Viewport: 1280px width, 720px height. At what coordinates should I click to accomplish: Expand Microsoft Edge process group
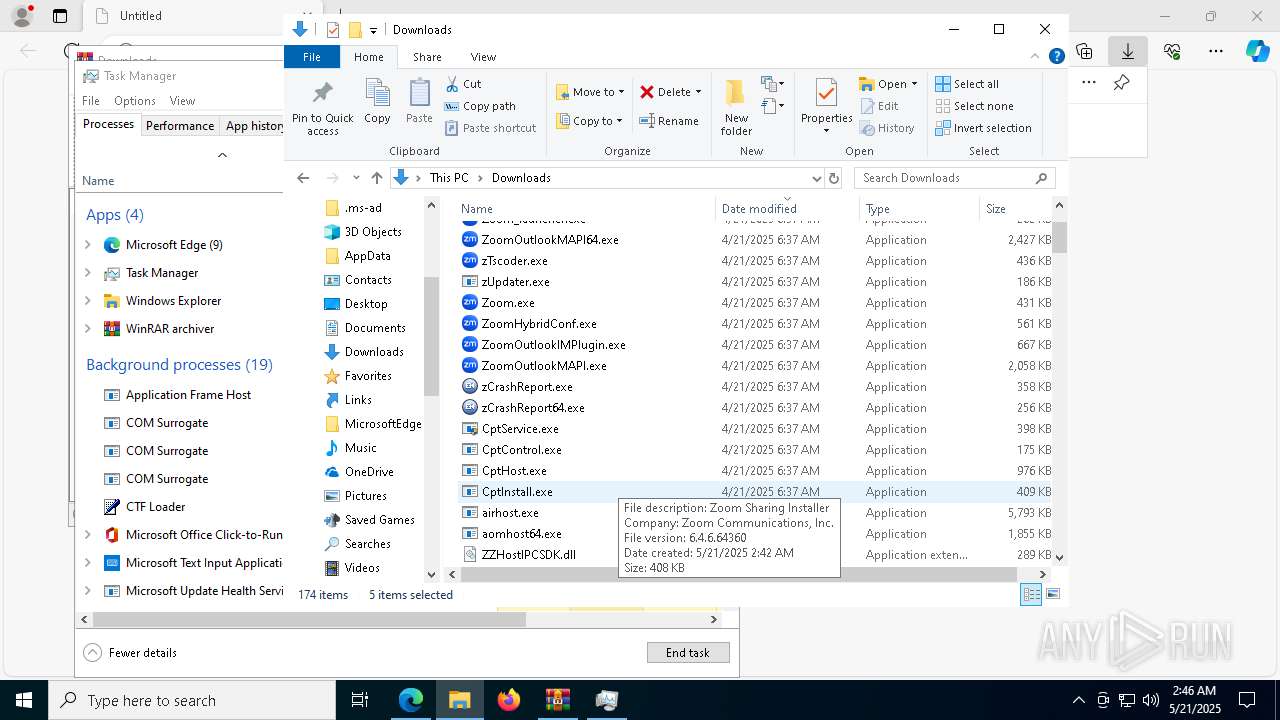[88, 244]
